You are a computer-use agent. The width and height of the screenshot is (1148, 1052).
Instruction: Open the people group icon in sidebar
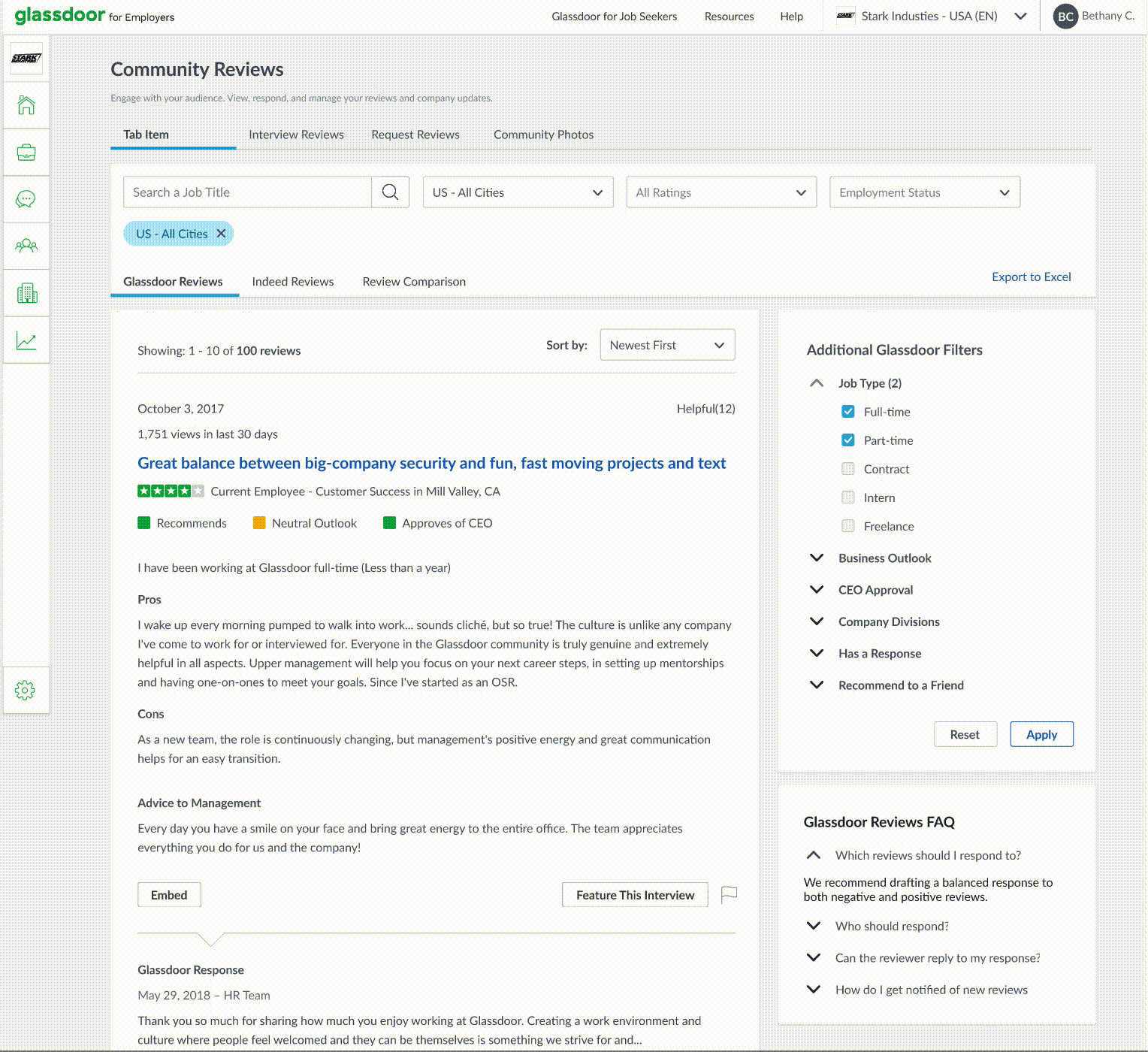coord(26,246)
